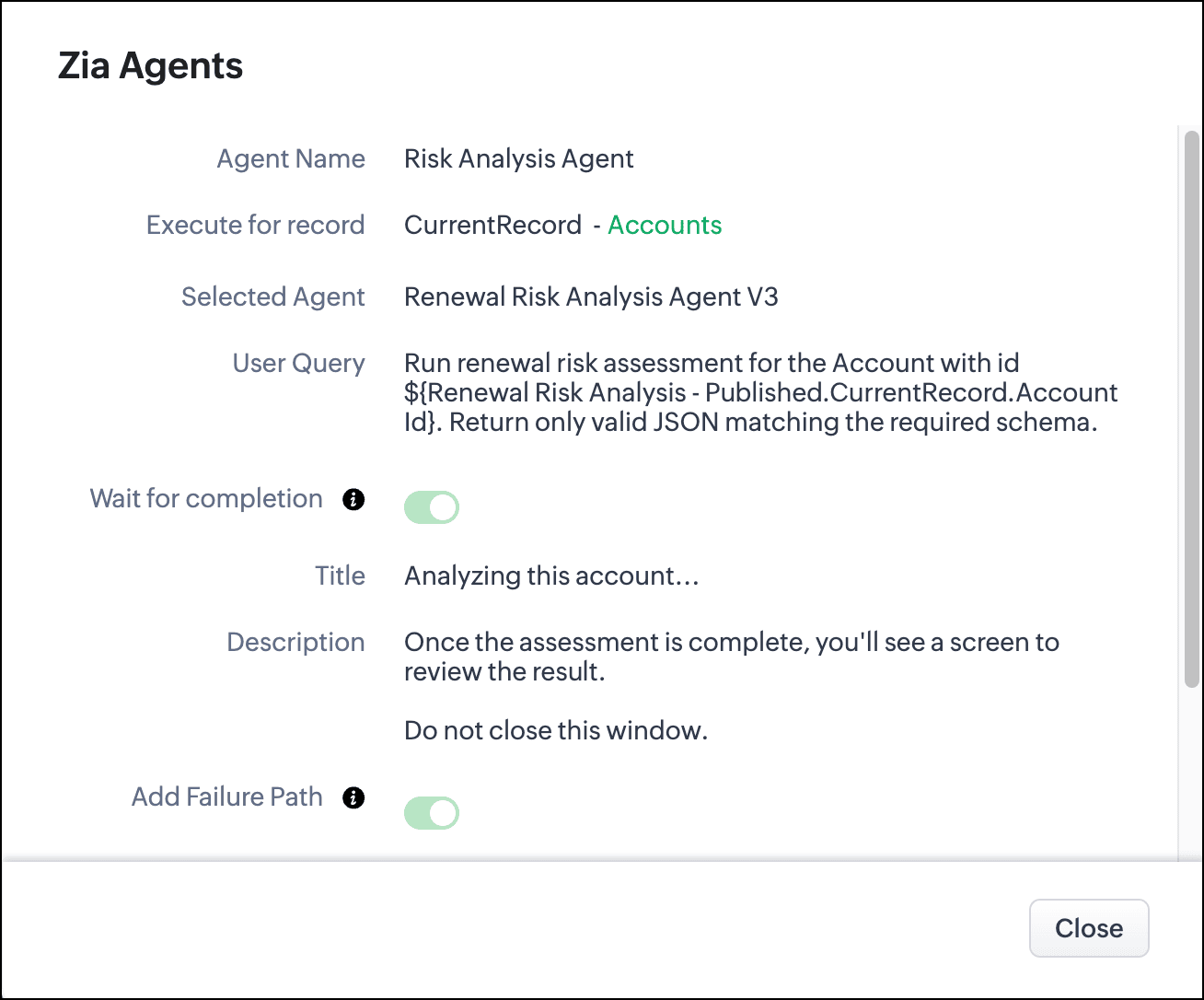Click the Description field label
This screenshot has width=1204, height=1000.
click(x=296, y=642)
